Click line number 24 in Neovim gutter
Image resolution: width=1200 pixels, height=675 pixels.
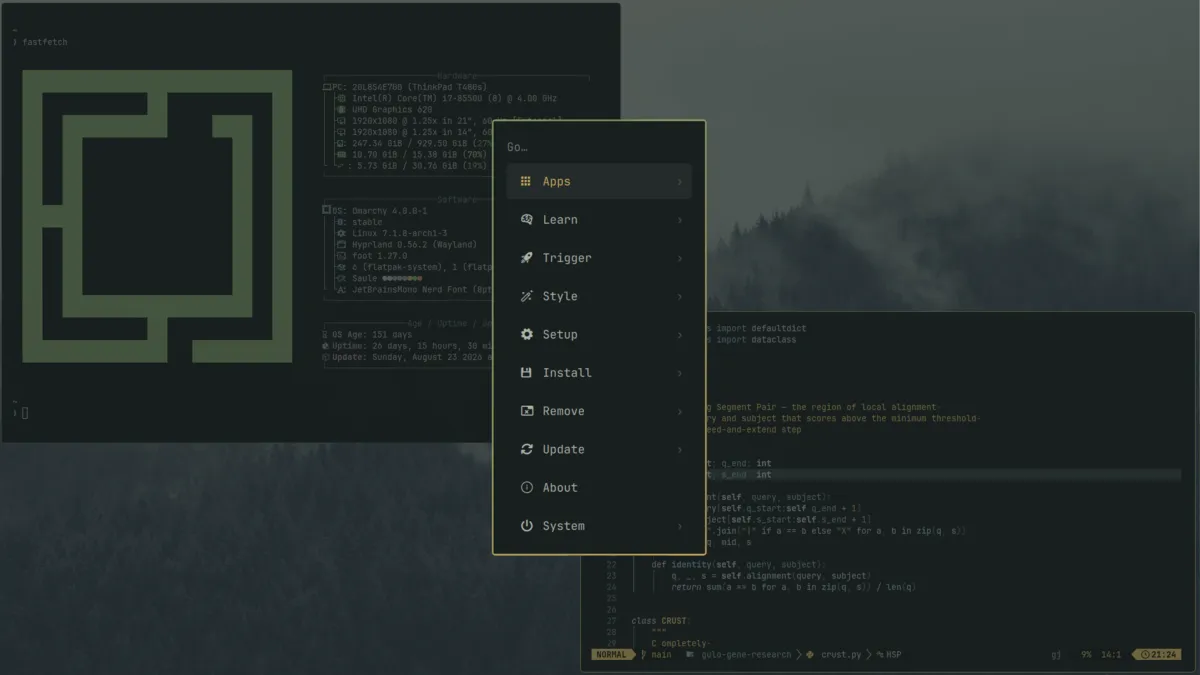click(611, 587)
